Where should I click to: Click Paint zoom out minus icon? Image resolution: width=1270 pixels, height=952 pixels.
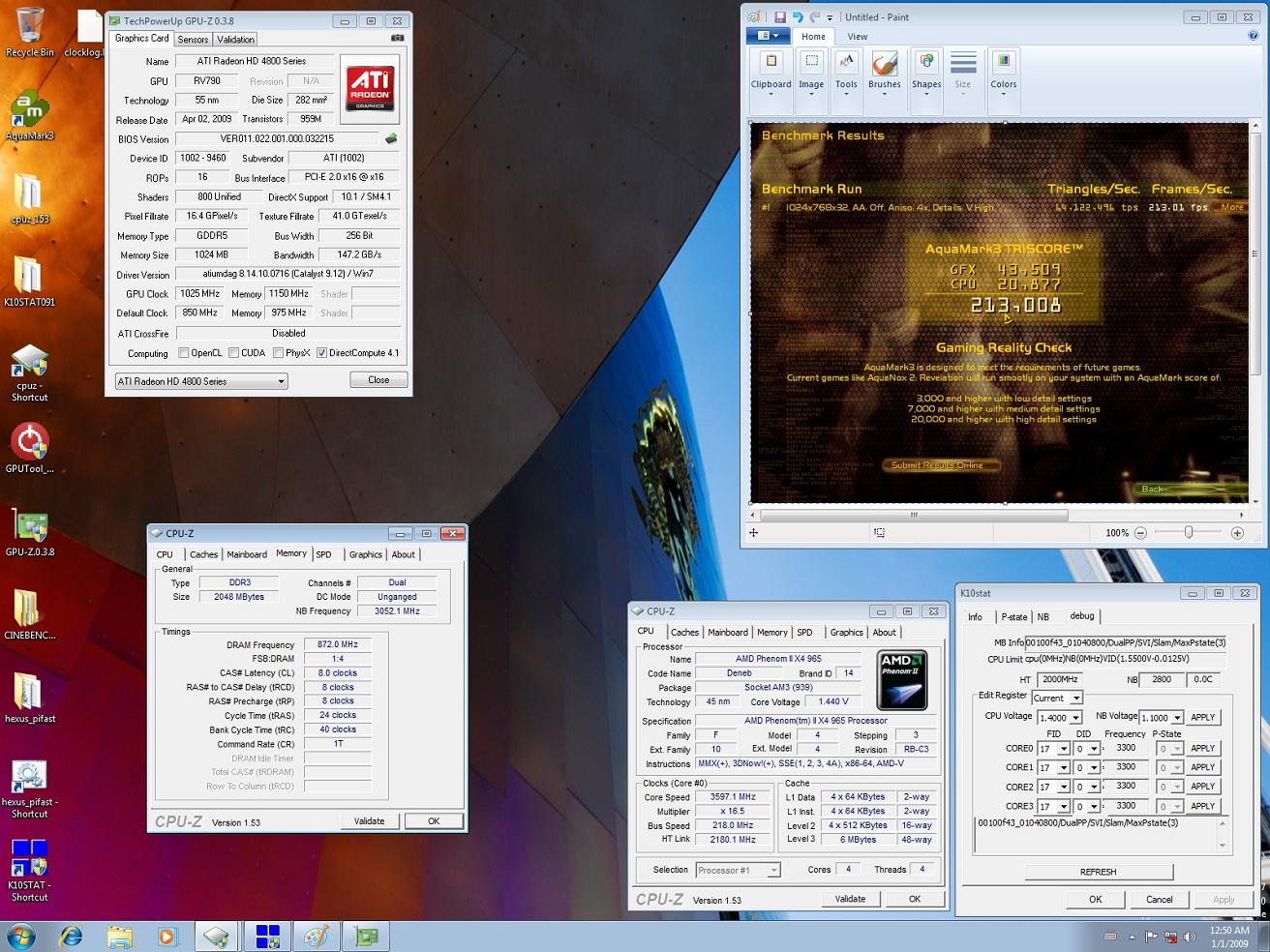point(1140,533)
